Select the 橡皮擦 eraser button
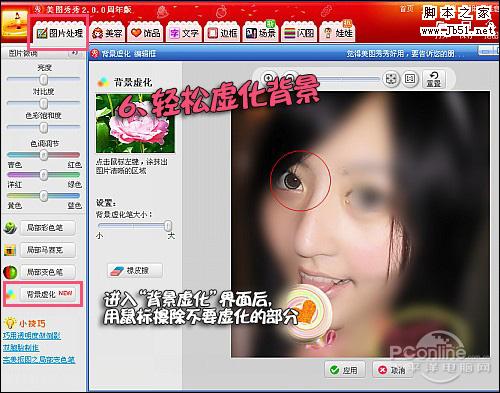 coord(135,270)
